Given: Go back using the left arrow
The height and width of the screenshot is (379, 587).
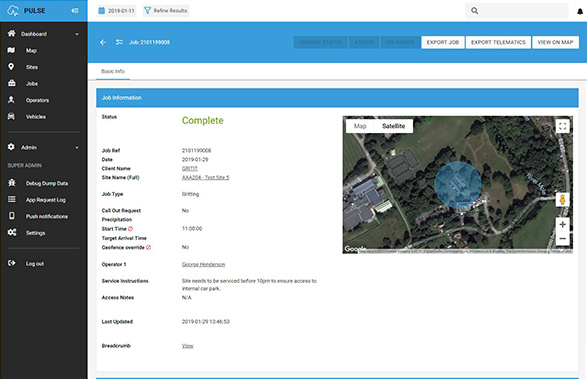Looking at the screenshot, I should [x=103, y=42].
